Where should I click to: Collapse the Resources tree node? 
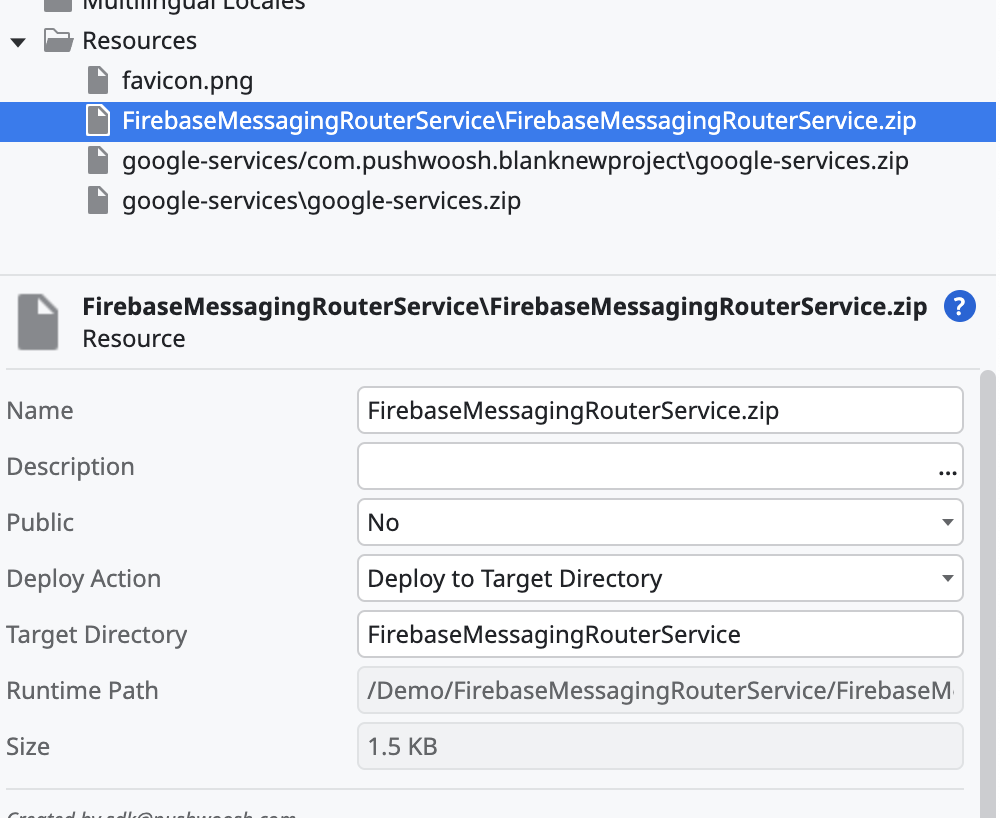(x=17, y=42)
